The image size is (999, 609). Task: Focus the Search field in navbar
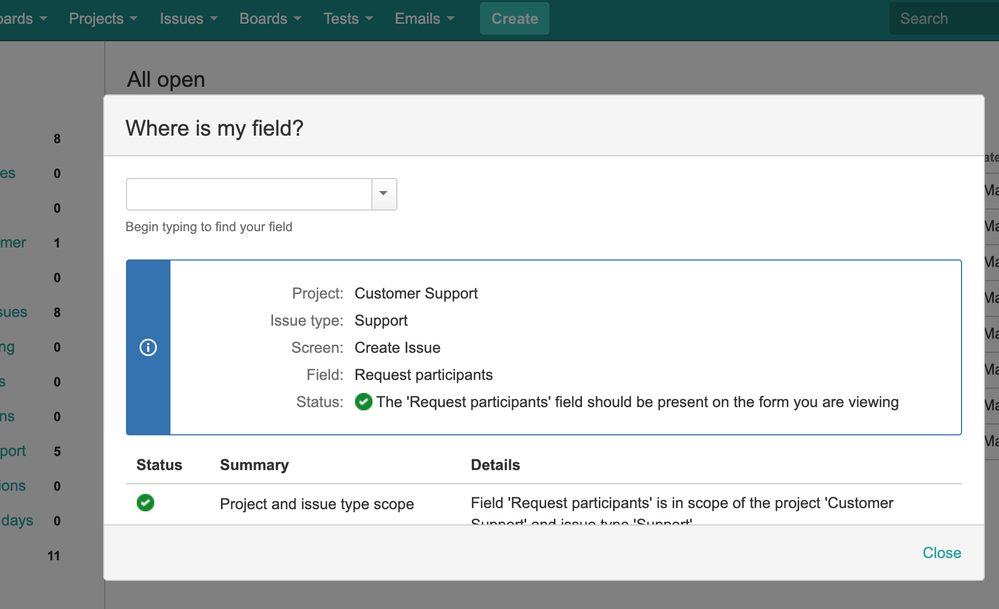pos(940,19)
